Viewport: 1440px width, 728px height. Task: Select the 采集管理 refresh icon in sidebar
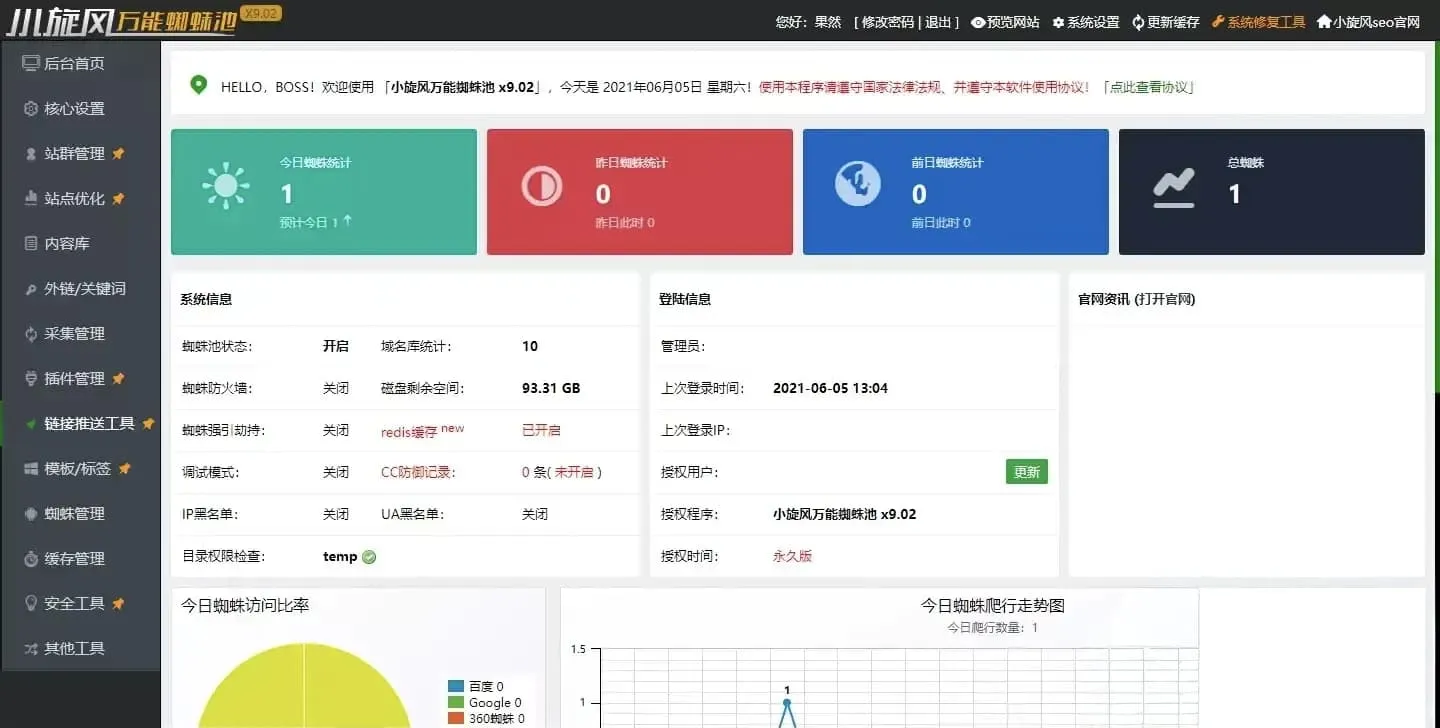tap(31, 333)
